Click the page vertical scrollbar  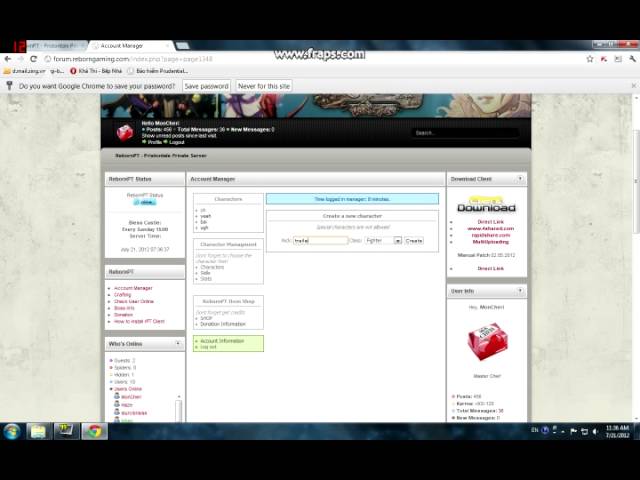click(636, 180)
